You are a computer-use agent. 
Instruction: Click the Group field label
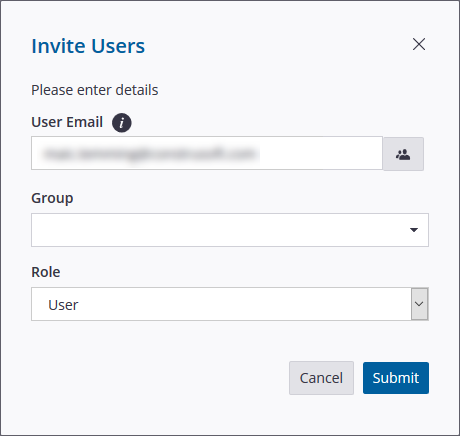[52, 198]
